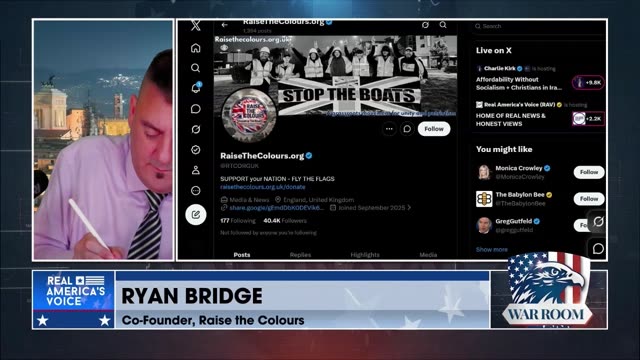The width and height of the screenshot is (640, 360).
Task: Open Messages chat bubble icon in sidebar
Action: (196, 109)
